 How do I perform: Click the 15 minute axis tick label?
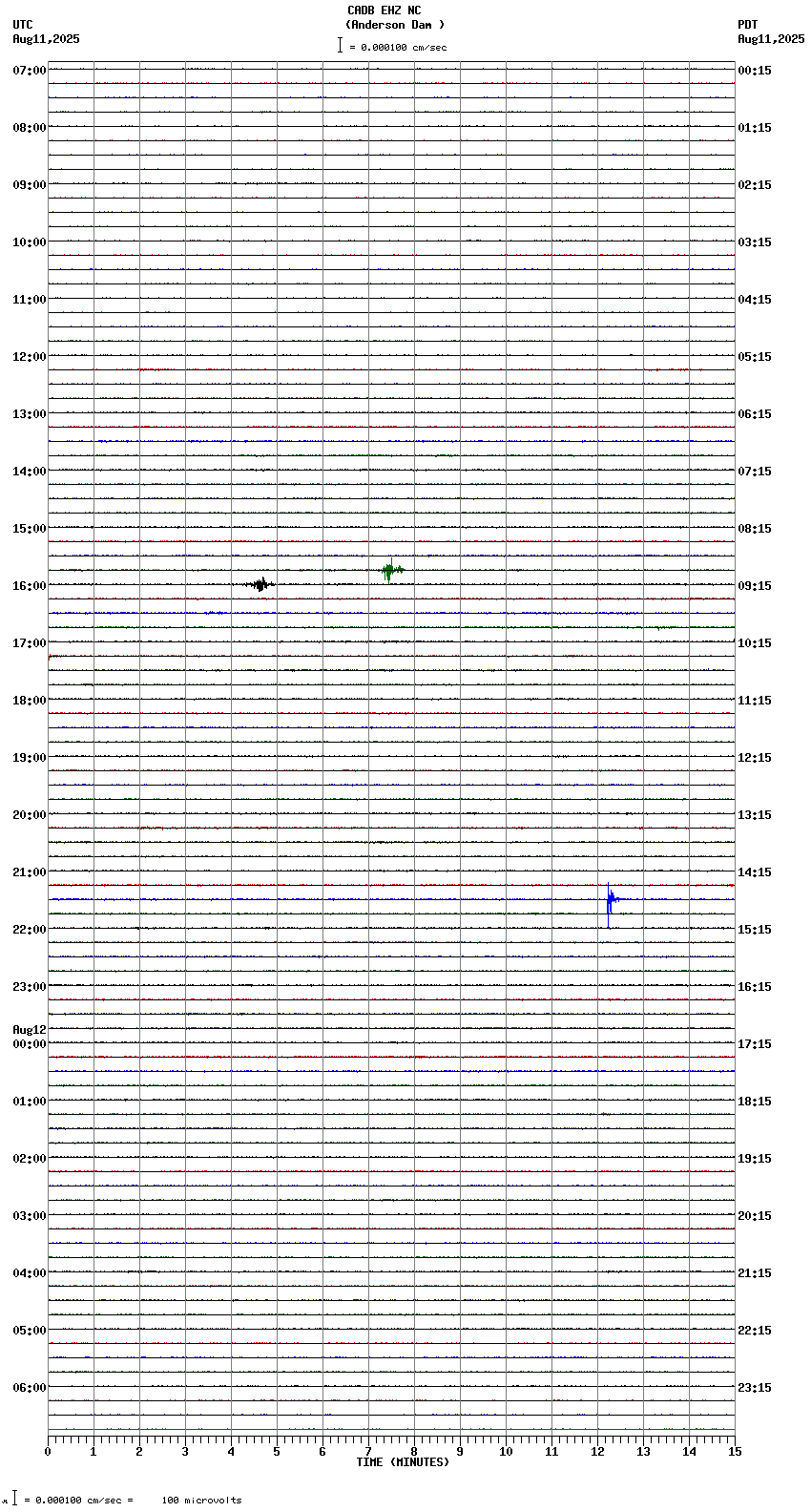point(735,1452)
